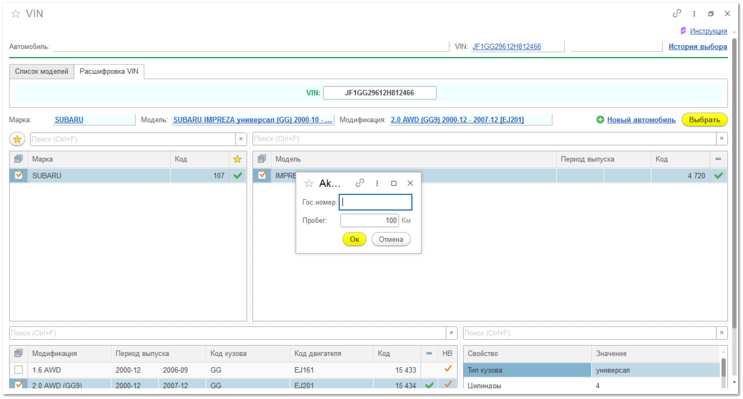743x399 pixels.
Task: Sort by Свойство column header
Action: click(527, 354)
